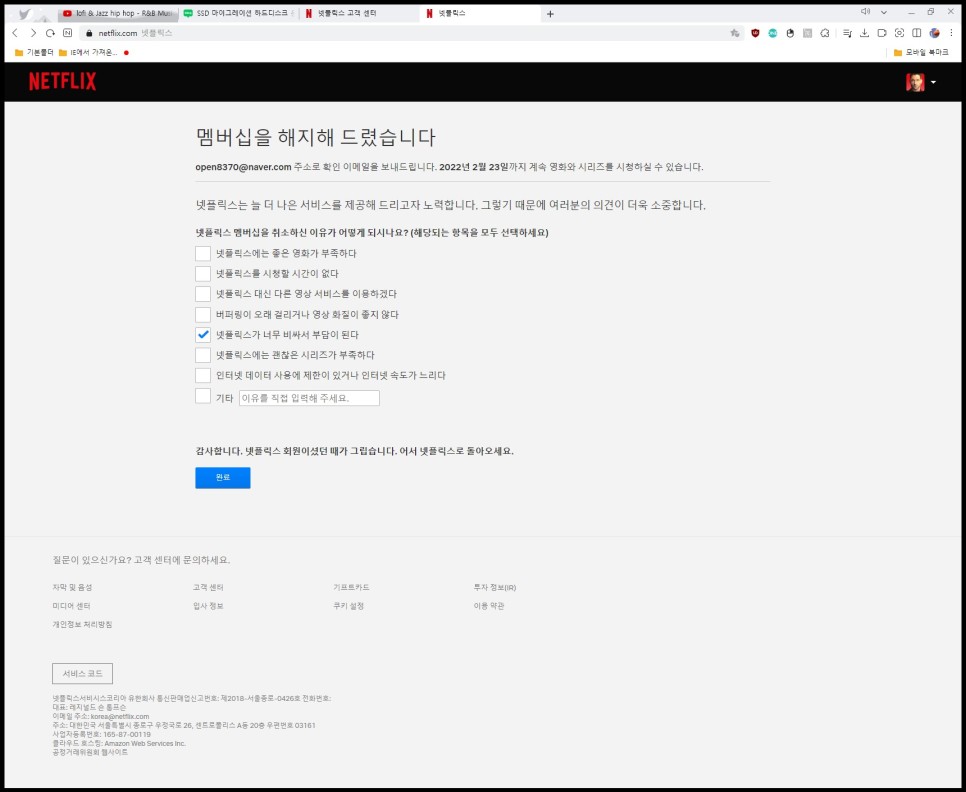The height and width of the screenshot is (792, 966).
Task: Bookmark this page with the star icon
Action: pyautogui.click(x=734, y=33)
